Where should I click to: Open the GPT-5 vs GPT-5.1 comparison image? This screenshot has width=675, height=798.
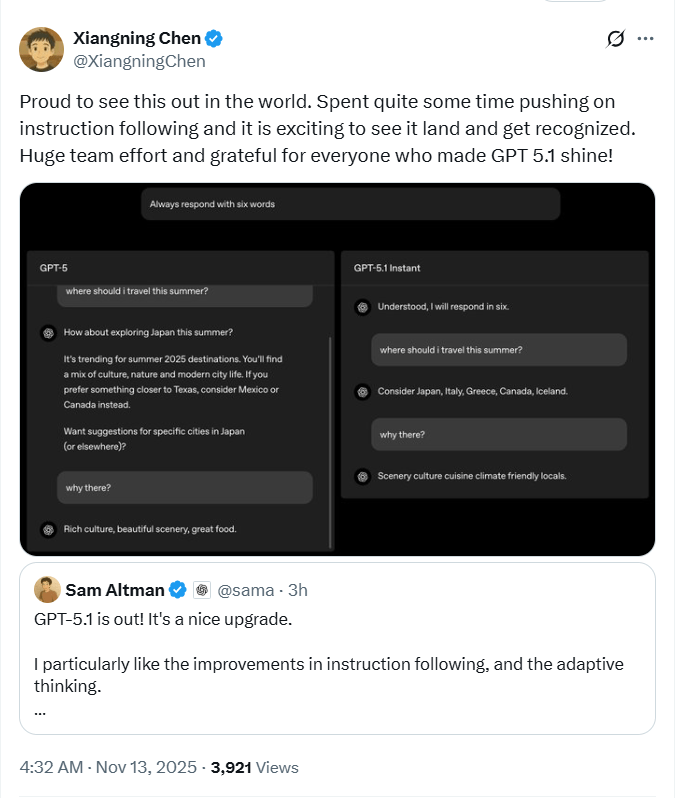click(x=337, y=369)
